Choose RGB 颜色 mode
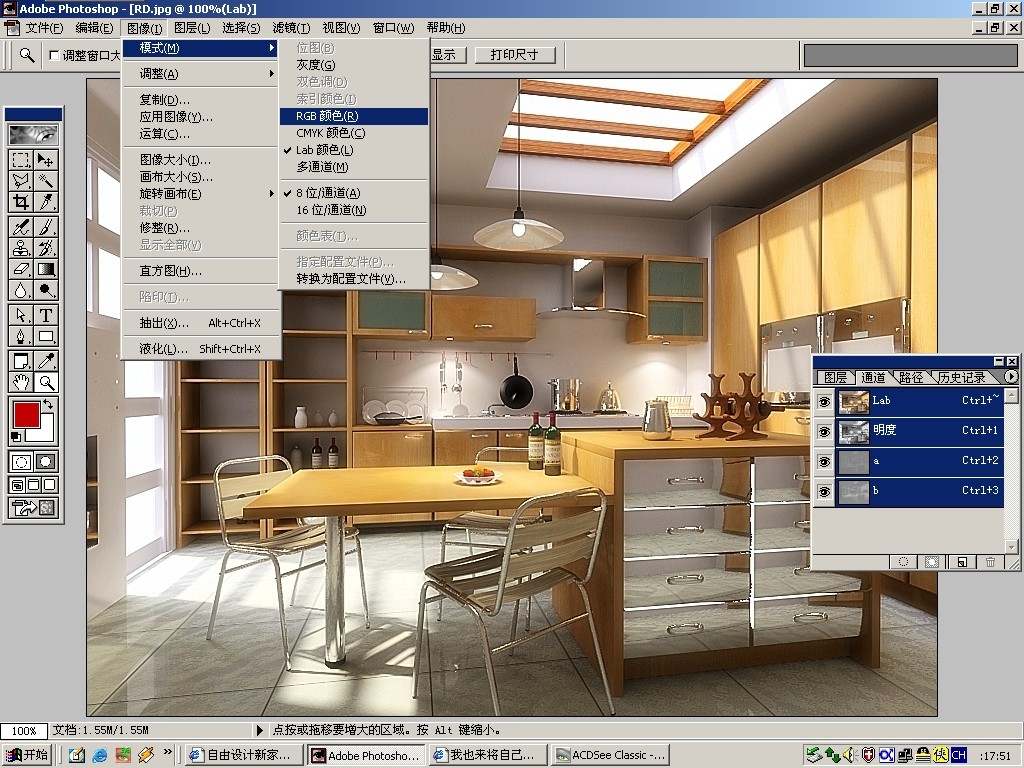Viewport: 1024px width, 768px height. (x=354, y=116)
